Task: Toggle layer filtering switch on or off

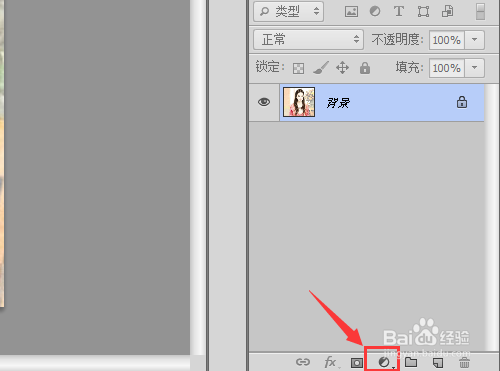Action: [x=480, y=11]
